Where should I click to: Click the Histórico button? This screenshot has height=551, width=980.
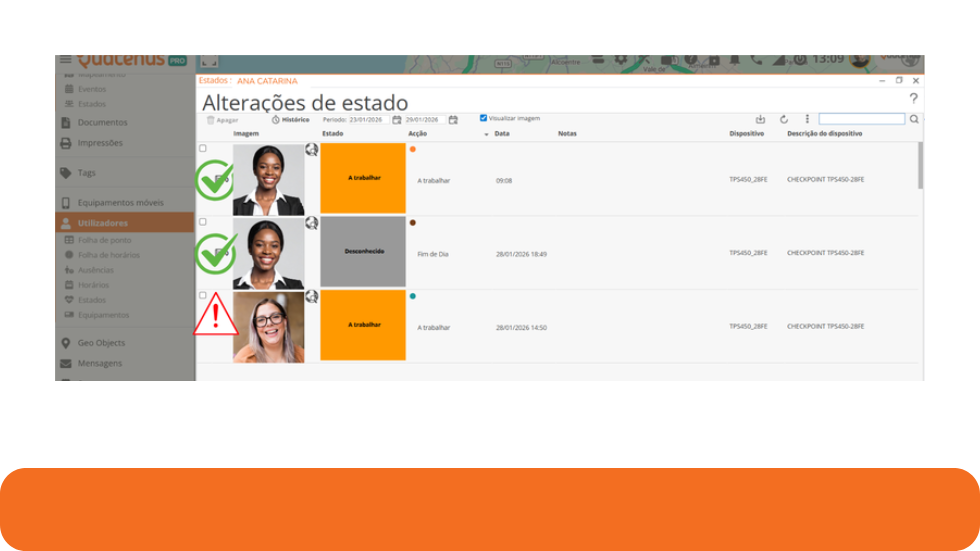coord(290,120)
